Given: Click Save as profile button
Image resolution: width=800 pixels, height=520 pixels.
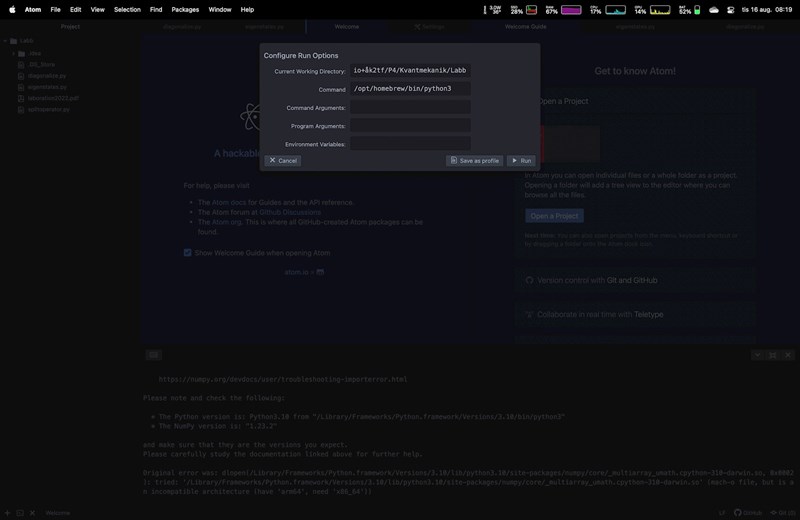Looking at the screenshot, I should [x=474, y=160].
